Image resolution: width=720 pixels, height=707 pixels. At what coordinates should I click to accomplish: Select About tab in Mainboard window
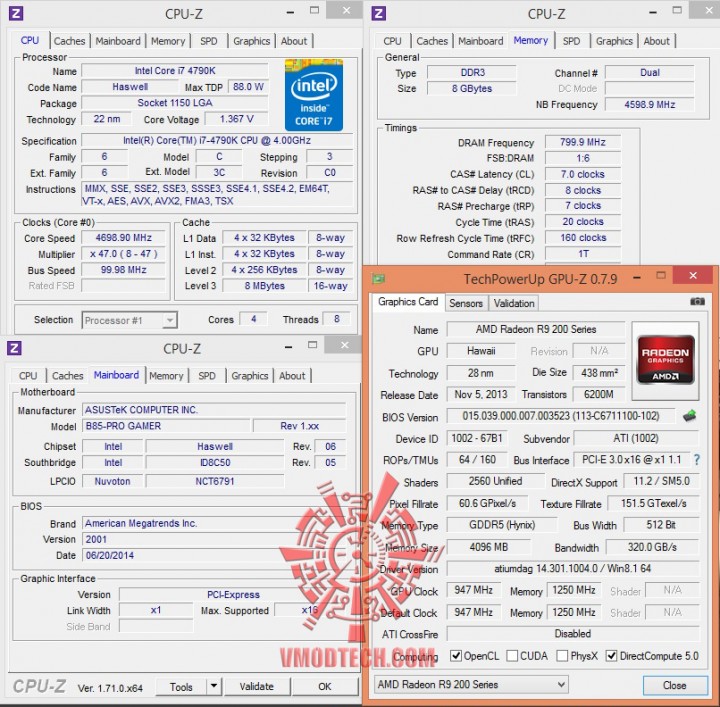click(x=292, y=376)
